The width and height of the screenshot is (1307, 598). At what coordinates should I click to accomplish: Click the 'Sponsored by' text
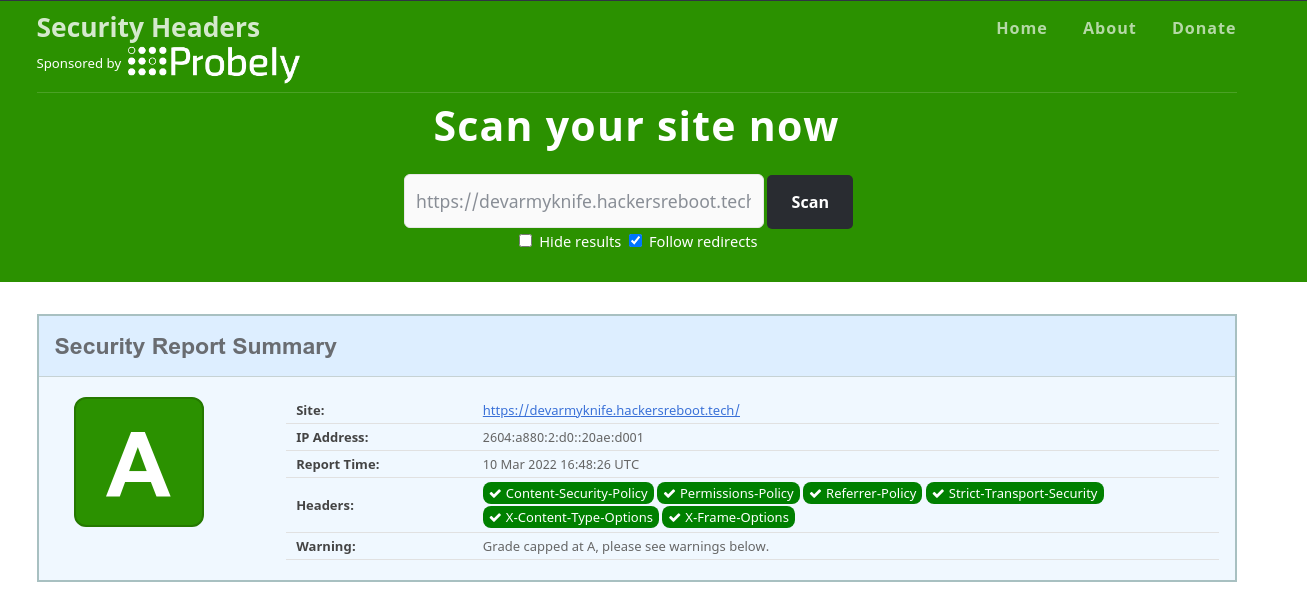click(79, 64)
